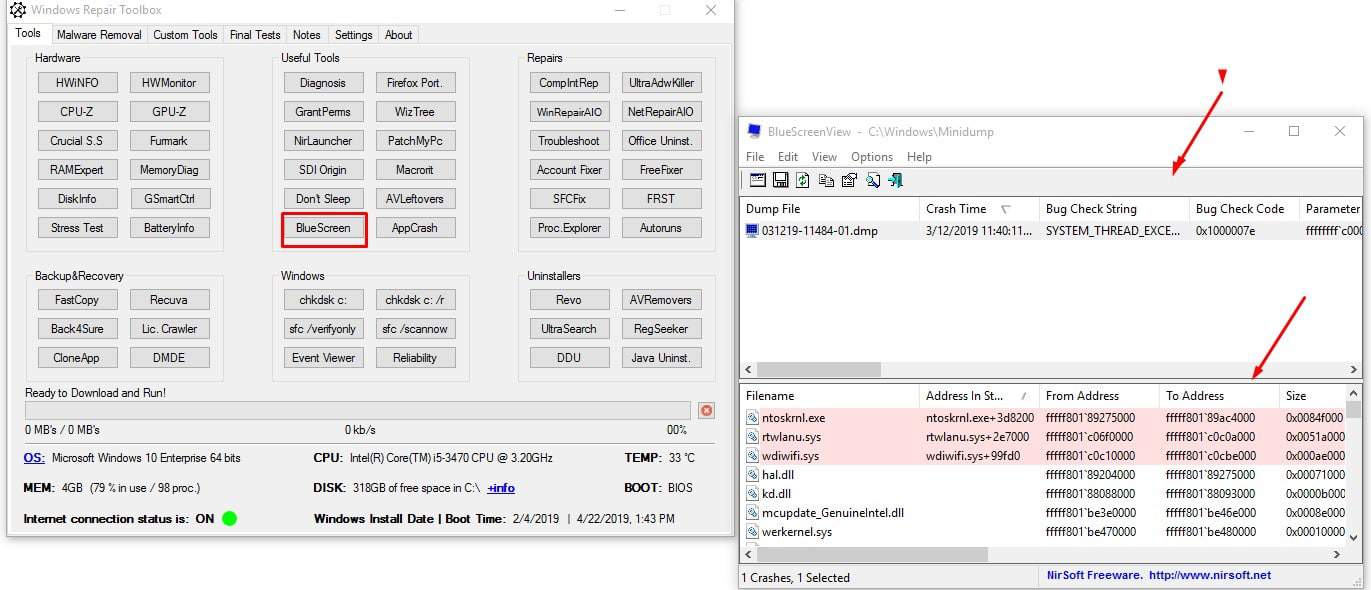This screenshot has height=590, width=1371.
Task: Click the Revo uninstaller button
Action: click(x=569, y=300)
